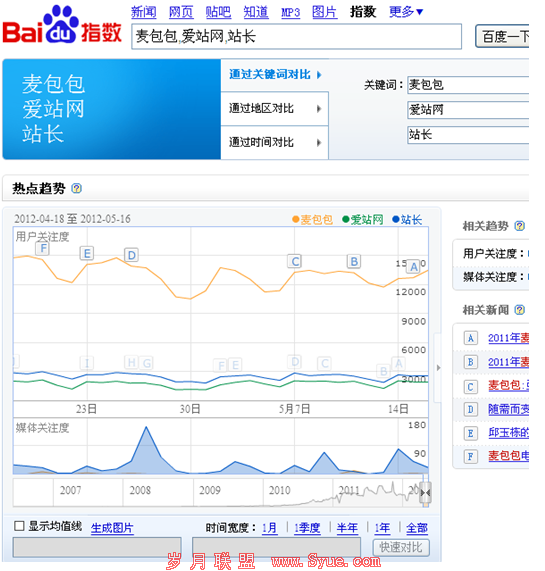The height and width of the screenshot is (571, 545).
Task: Toggle the 站长 legend series
Action: click(407, 220)
